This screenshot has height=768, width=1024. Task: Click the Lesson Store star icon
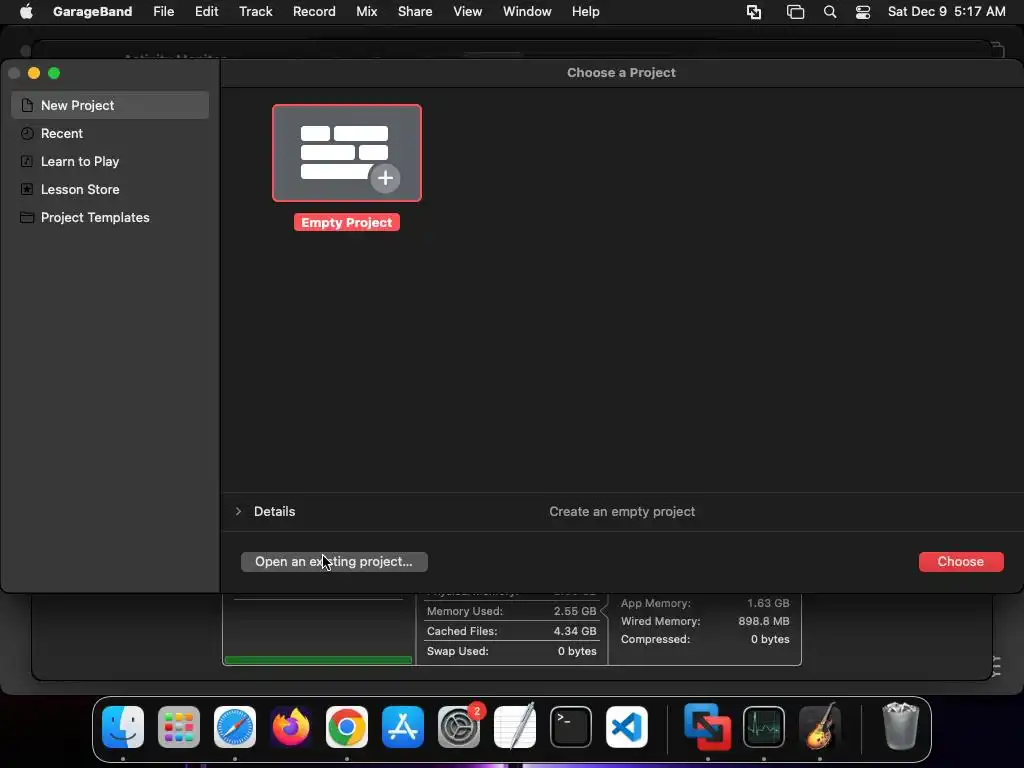click(x=27, y=189)
